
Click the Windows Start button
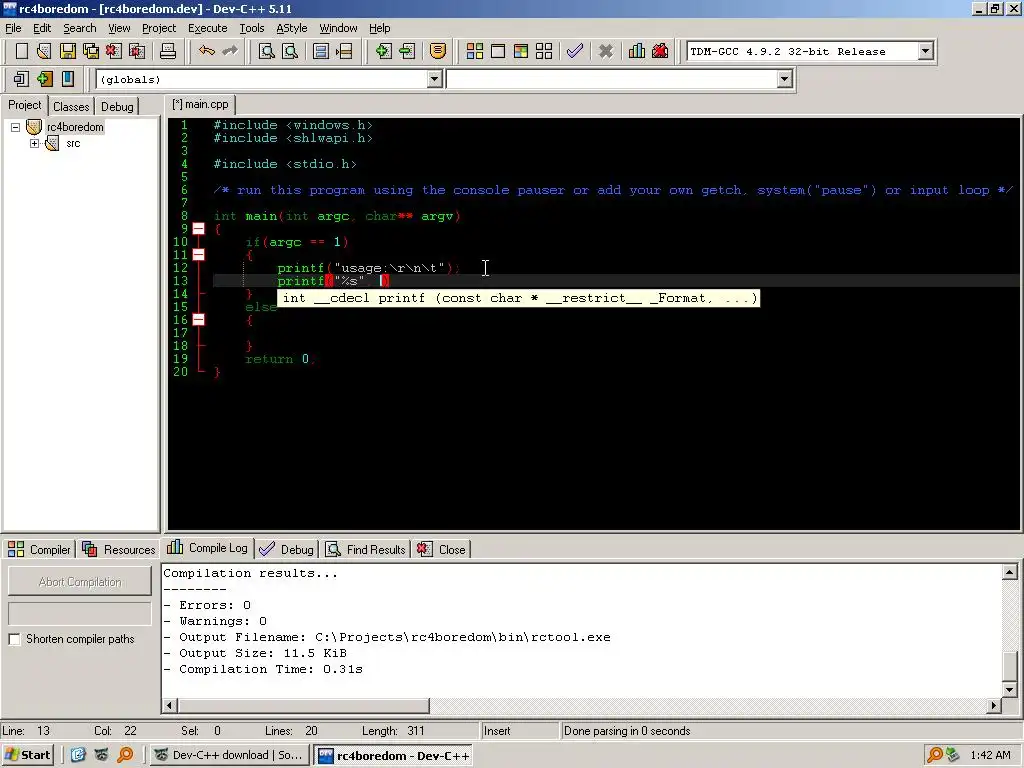[x=27, y=755]
